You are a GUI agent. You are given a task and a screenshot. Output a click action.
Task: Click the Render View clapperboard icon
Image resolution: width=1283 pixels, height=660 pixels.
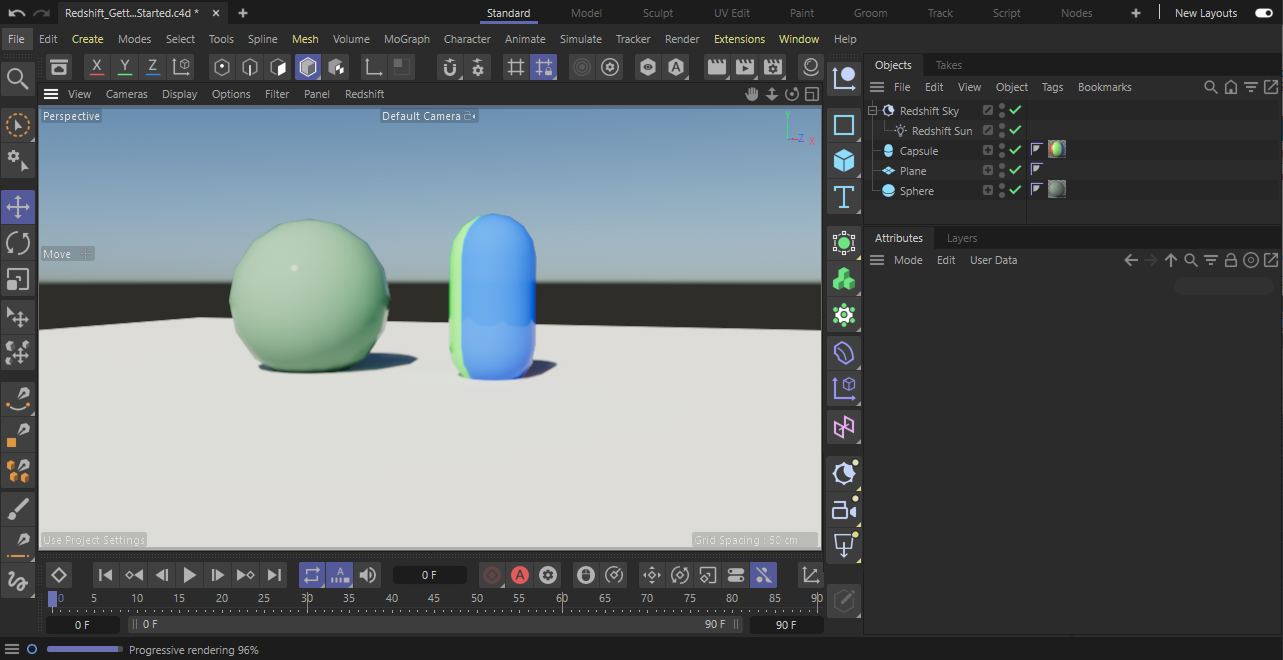[716, 67]
